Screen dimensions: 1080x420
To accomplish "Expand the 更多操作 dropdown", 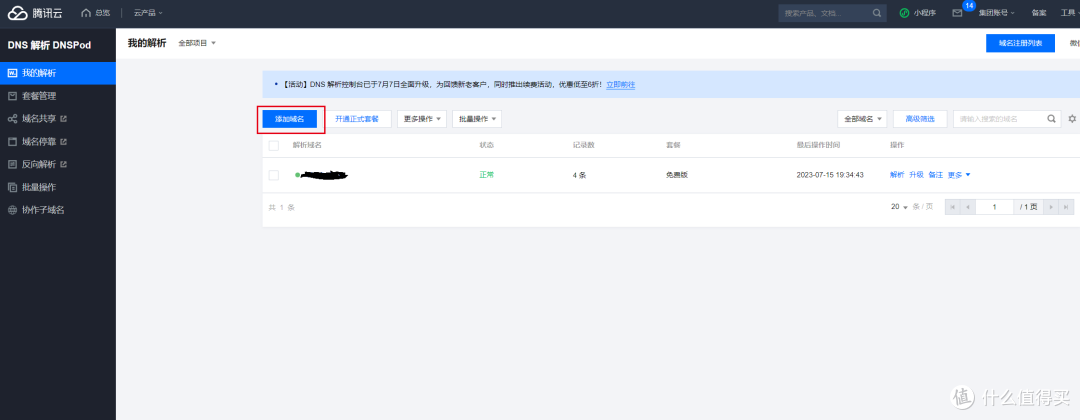I will [x=422, y=118].
